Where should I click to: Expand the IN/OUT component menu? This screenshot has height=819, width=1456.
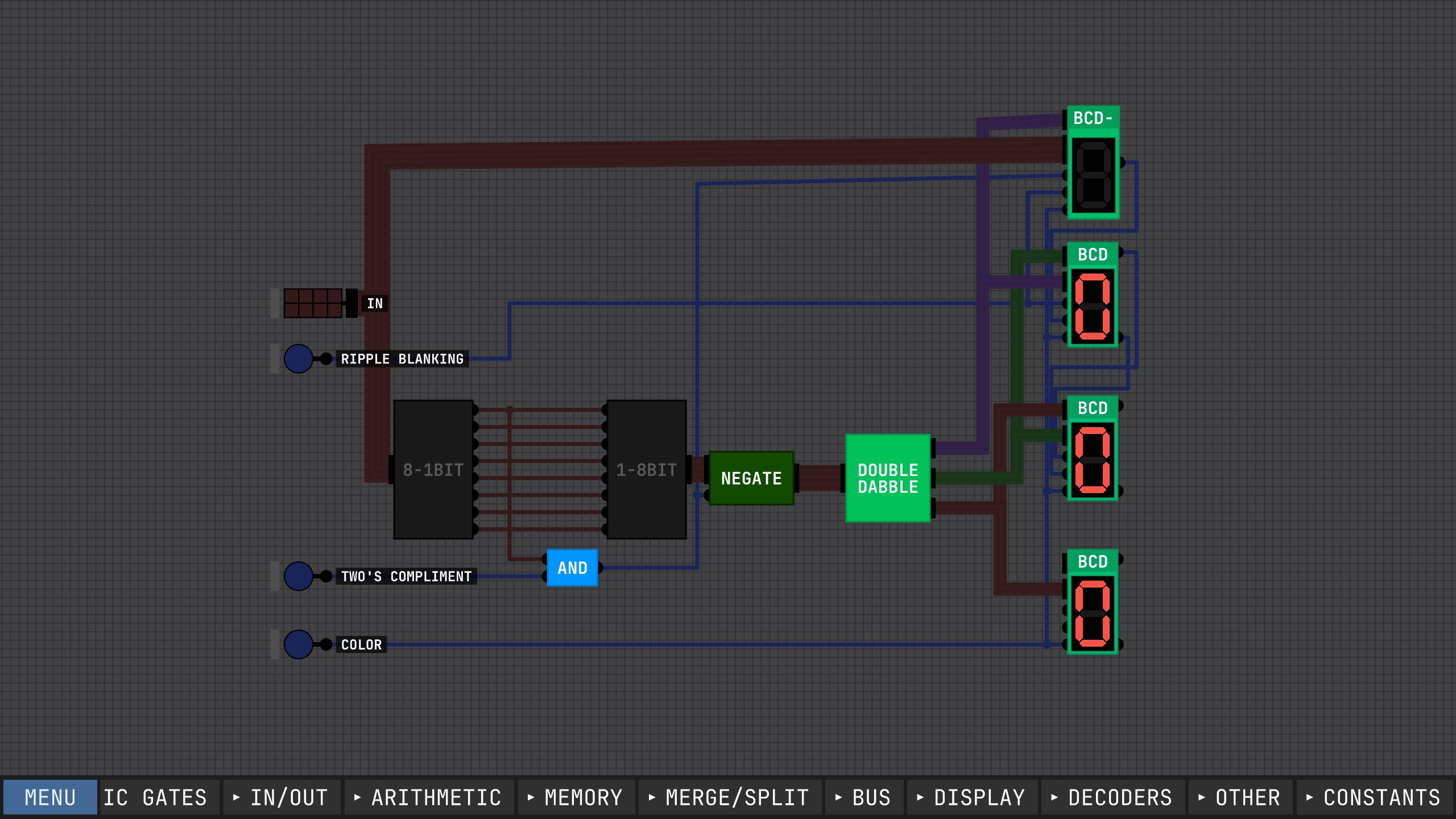(282, 797)
